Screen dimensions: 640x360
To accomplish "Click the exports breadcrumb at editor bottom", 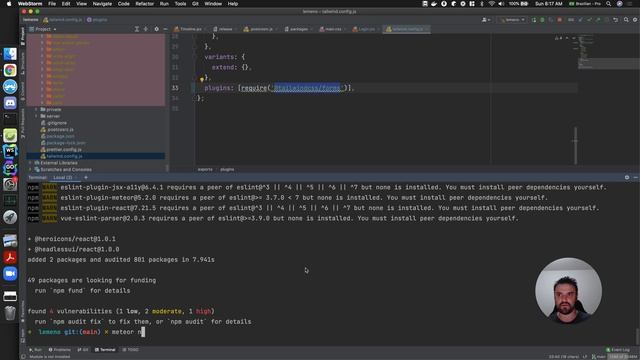I will coord(205,169).
